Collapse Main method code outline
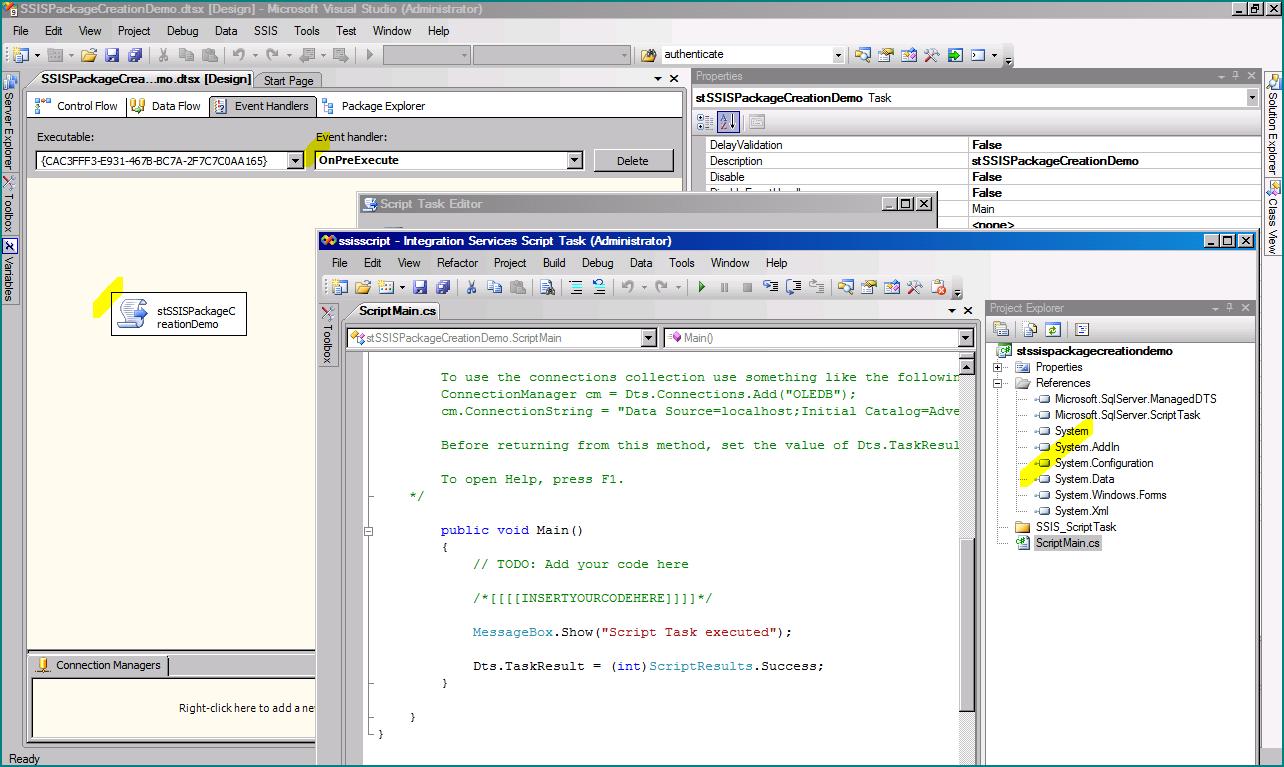 coord(368,531)
